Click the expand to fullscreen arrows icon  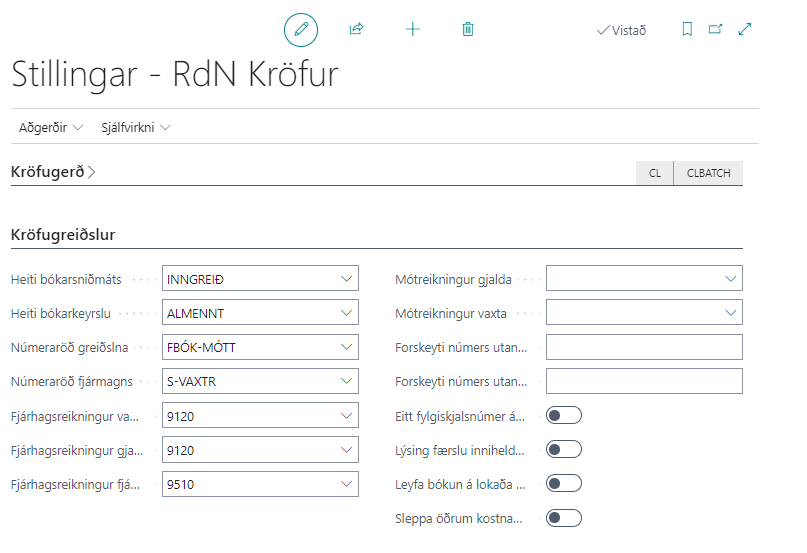tap(744, 30)
